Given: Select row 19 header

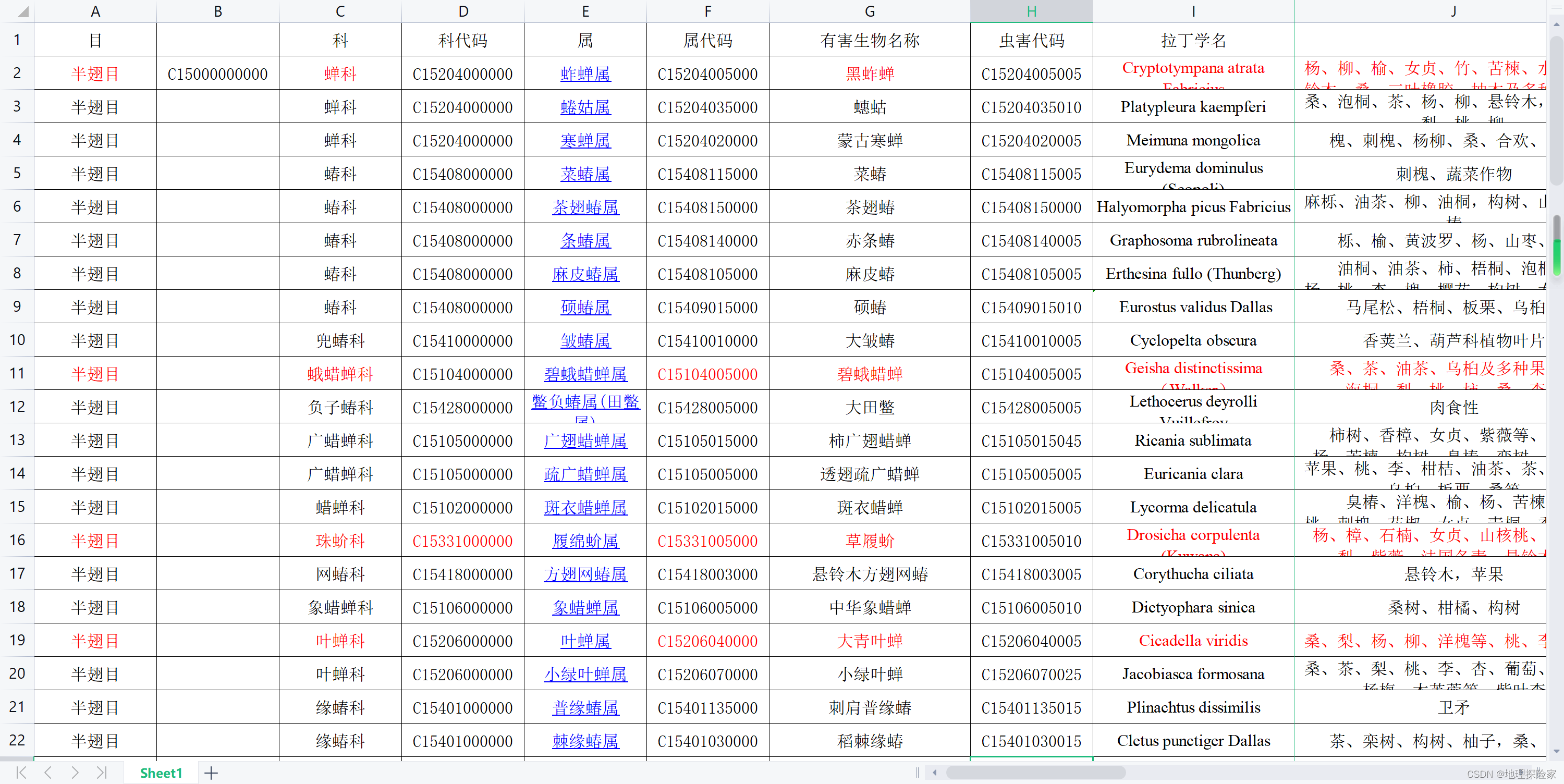Looking at the screenshot, I should tap(17, 640).
